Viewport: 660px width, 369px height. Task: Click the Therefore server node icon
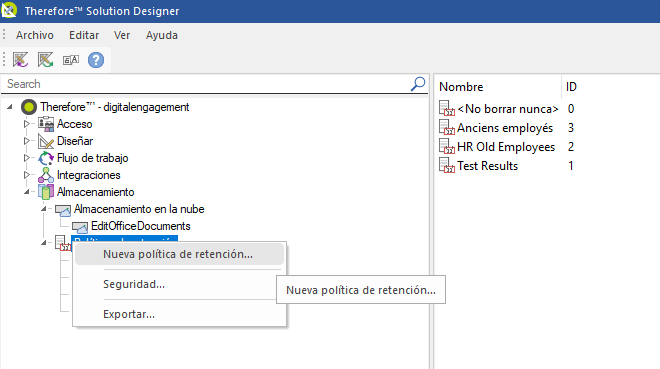point(29,107)
